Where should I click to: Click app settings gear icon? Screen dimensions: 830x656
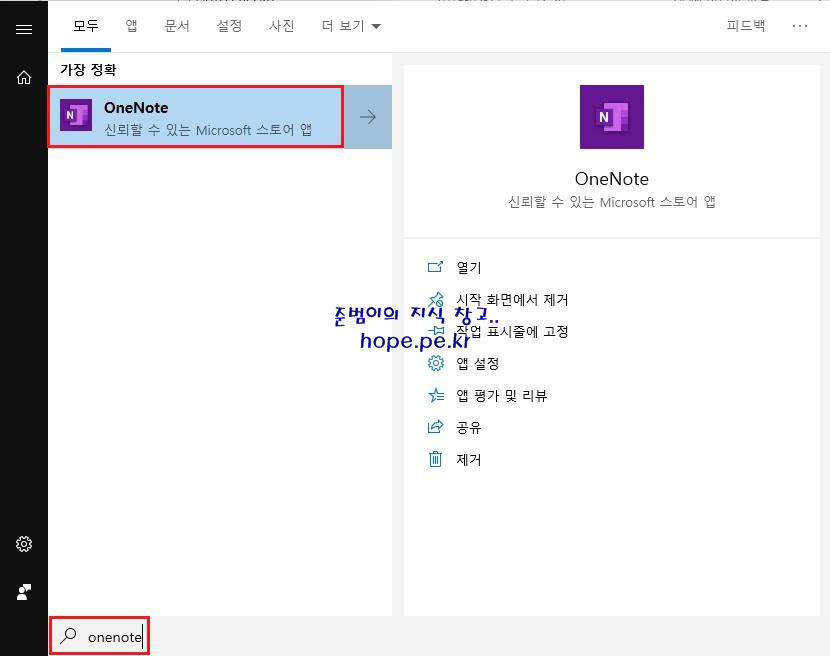pos(436,363)
